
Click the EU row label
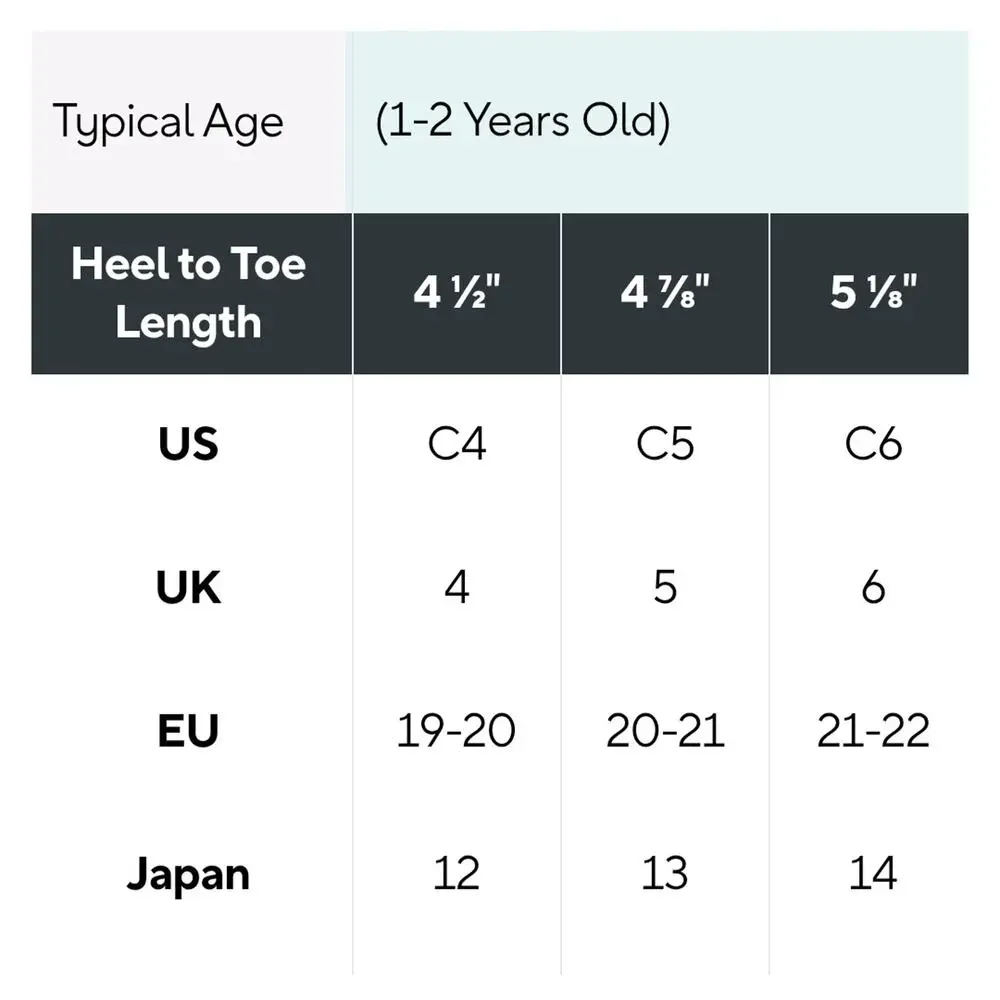pos(189,730)
